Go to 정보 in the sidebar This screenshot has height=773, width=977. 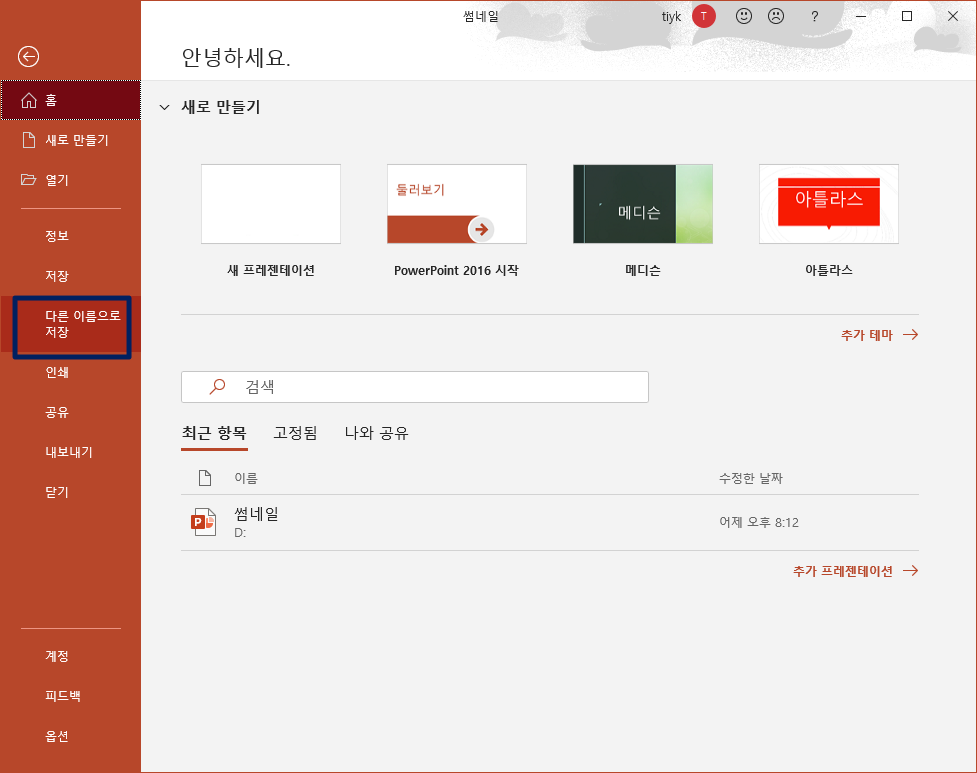pos(70,236)
